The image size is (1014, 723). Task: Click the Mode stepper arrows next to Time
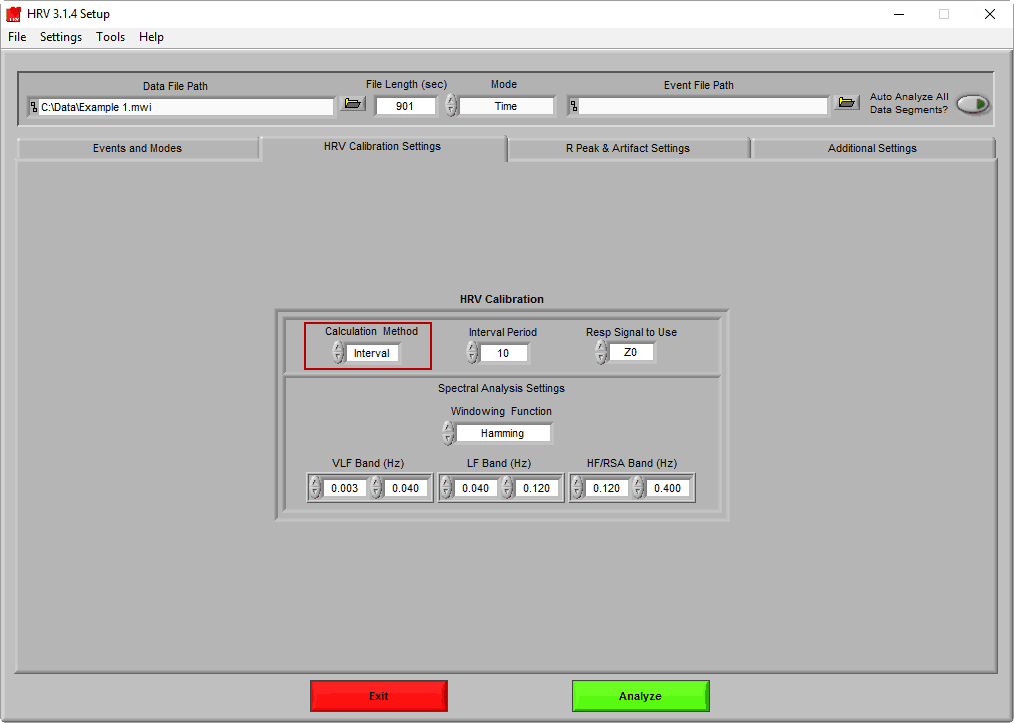click(x=451, y=105)
